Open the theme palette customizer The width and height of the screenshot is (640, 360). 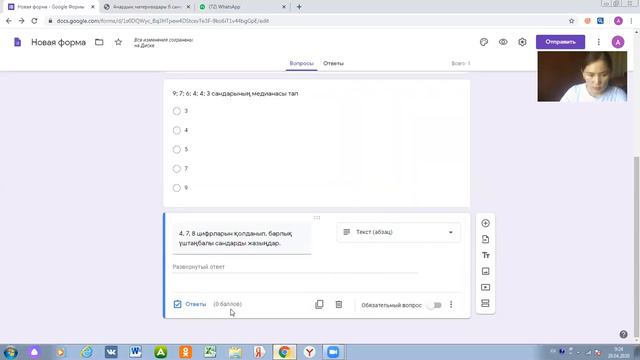[484, 42]
